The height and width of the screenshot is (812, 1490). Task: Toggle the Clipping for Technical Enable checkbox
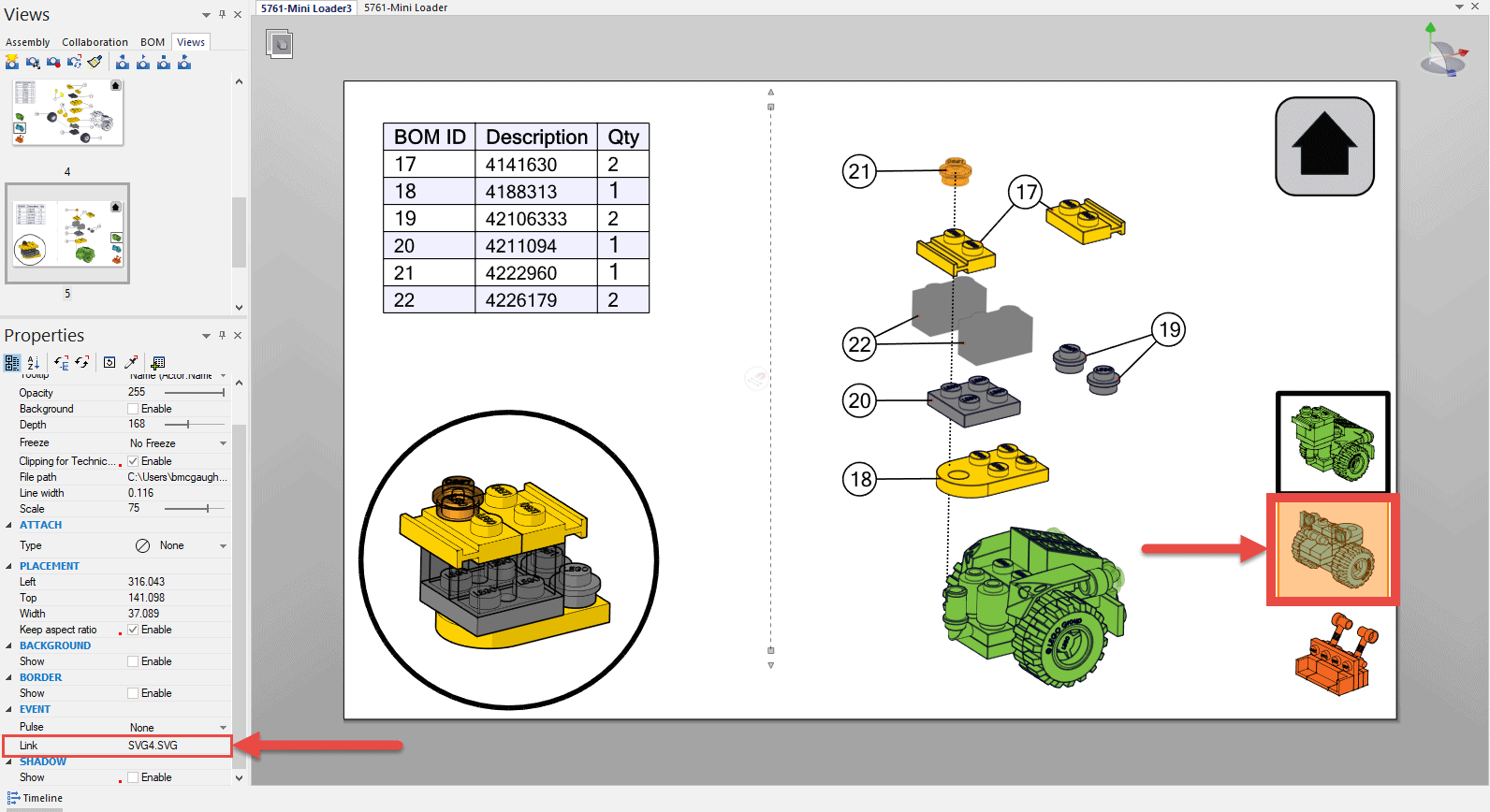(x=133, y=461)
